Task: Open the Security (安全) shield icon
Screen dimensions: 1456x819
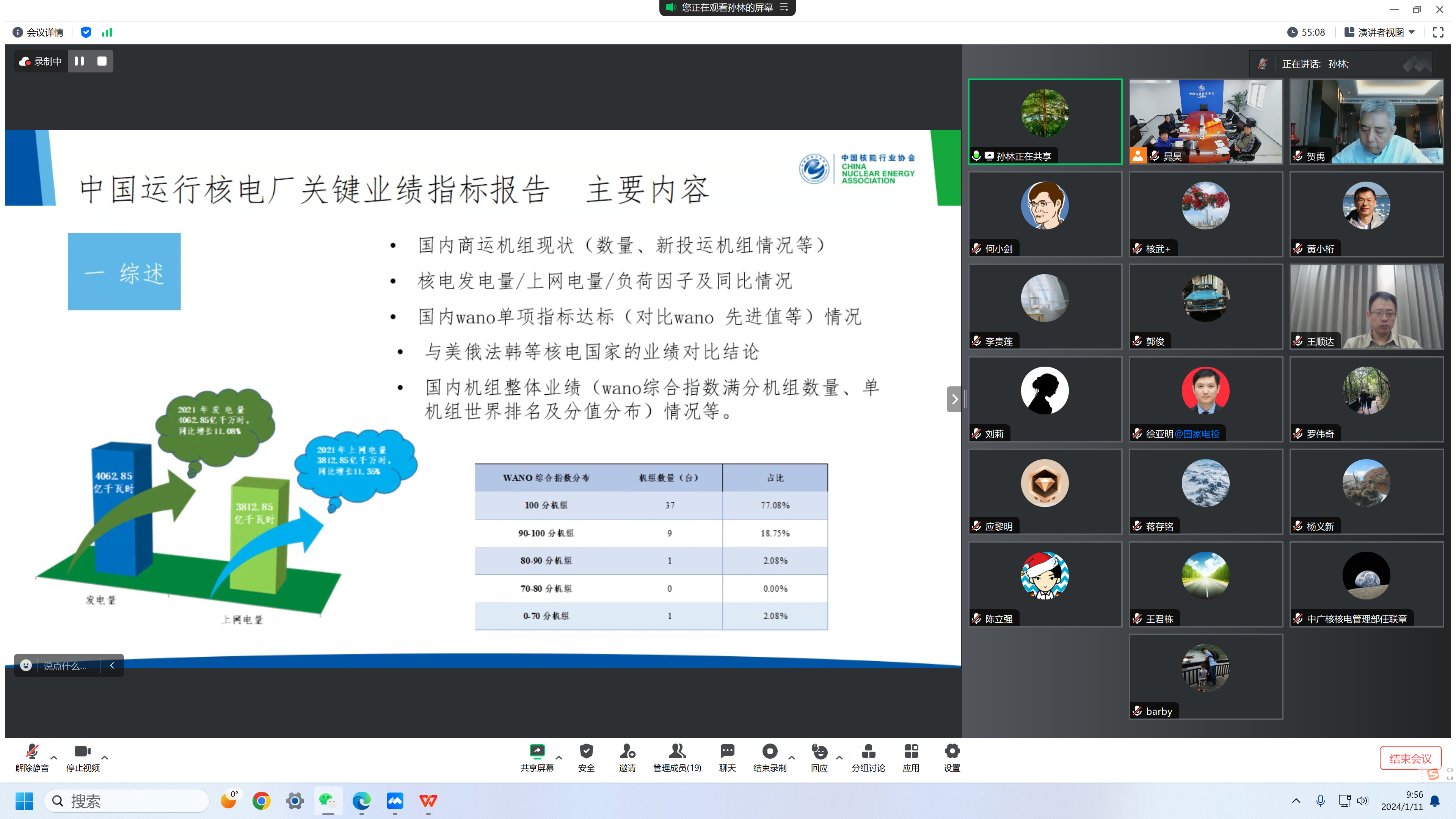Action: (586, 751)
